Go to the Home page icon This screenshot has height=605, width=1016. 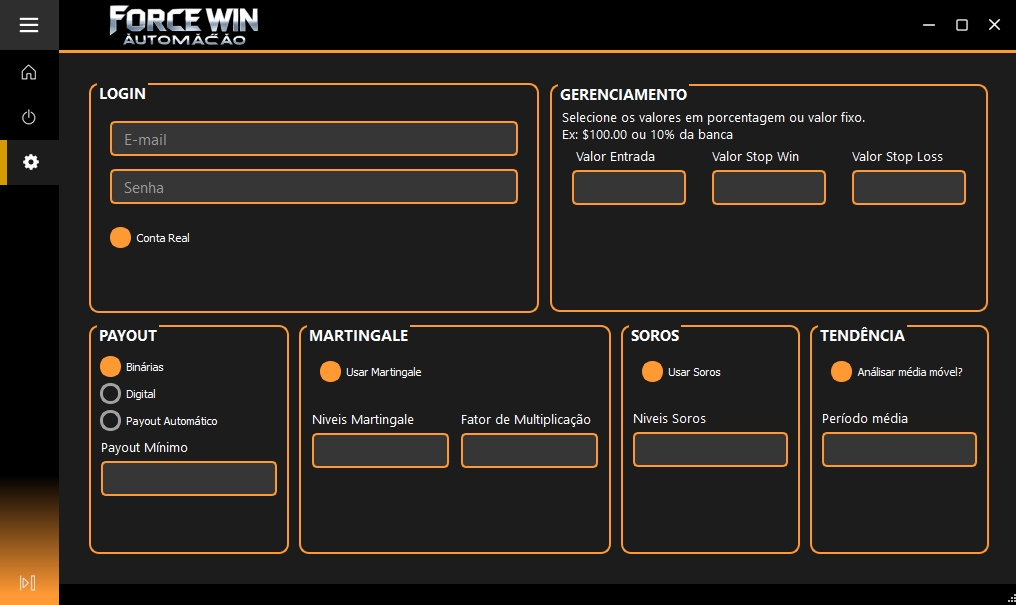pyautogui.click(x=29, y=72)
